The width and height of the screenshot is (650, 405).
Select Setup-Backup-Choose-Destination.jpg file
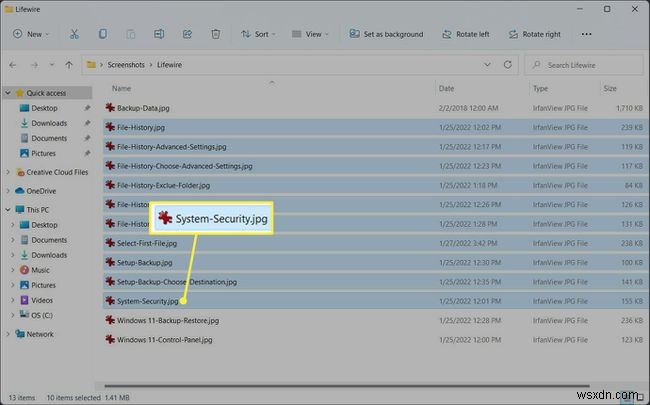[177, 282]
